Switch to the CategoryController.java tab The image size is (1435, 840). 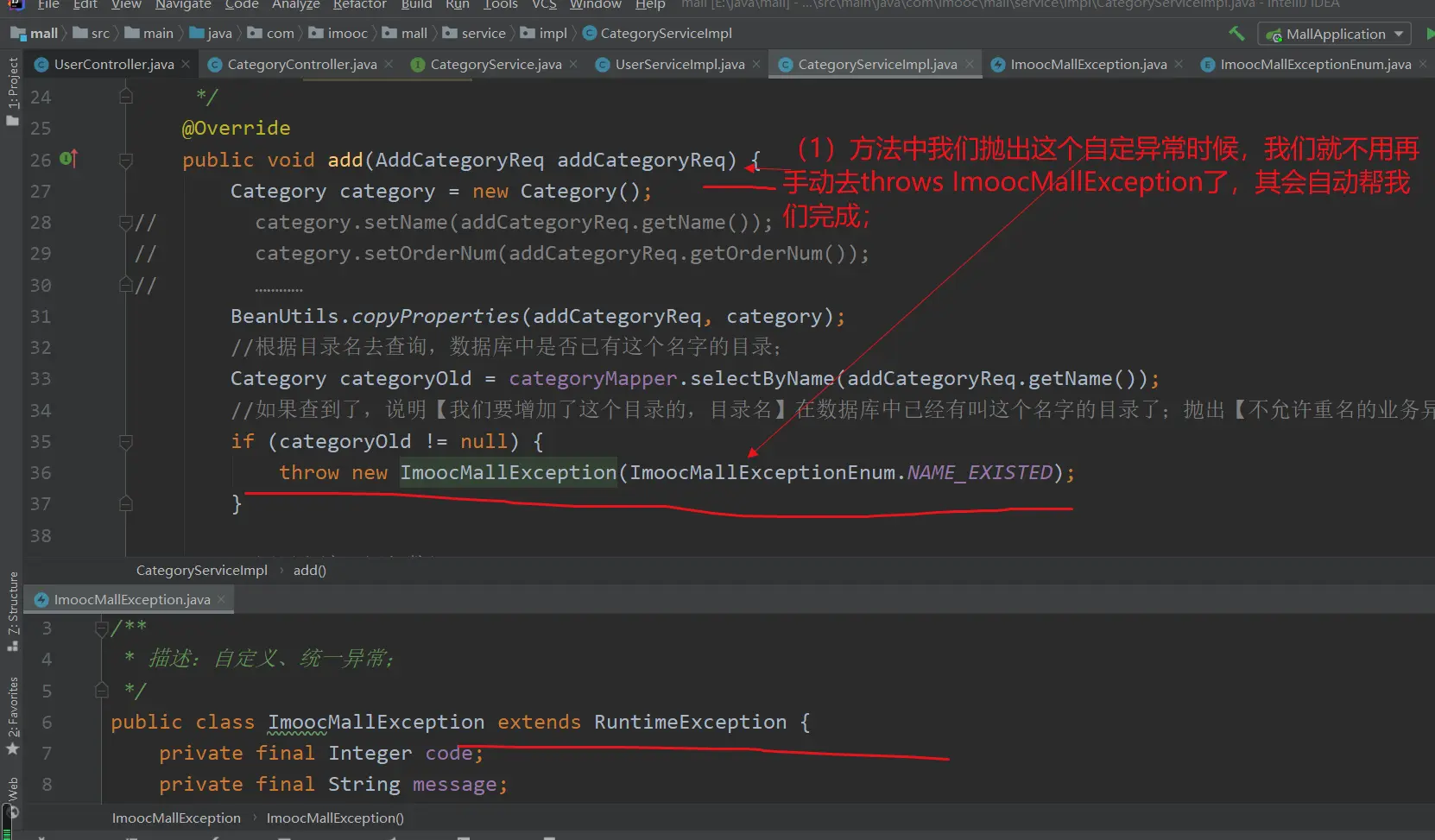click(x=301, y=64)
